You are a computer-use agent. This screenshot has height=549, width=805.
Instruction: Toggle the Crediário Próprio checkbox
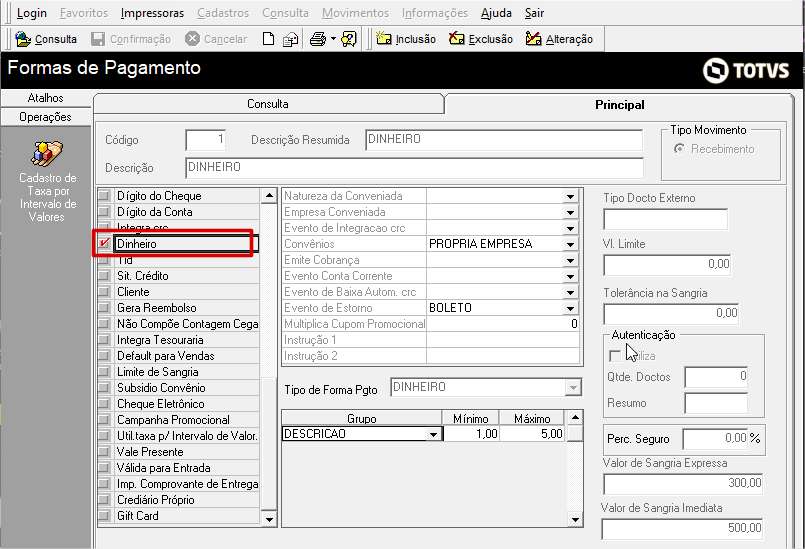click(x=104, y=500)
